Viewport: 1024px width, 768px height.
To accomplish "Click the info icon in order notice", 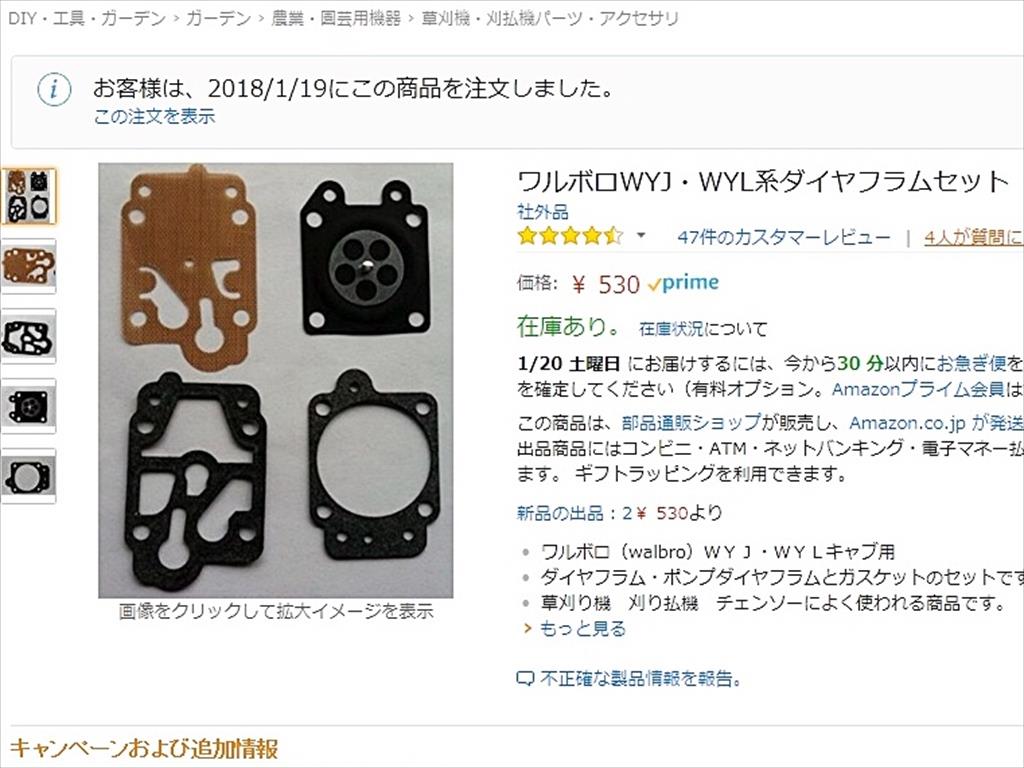I will click(x=54, y=89).
